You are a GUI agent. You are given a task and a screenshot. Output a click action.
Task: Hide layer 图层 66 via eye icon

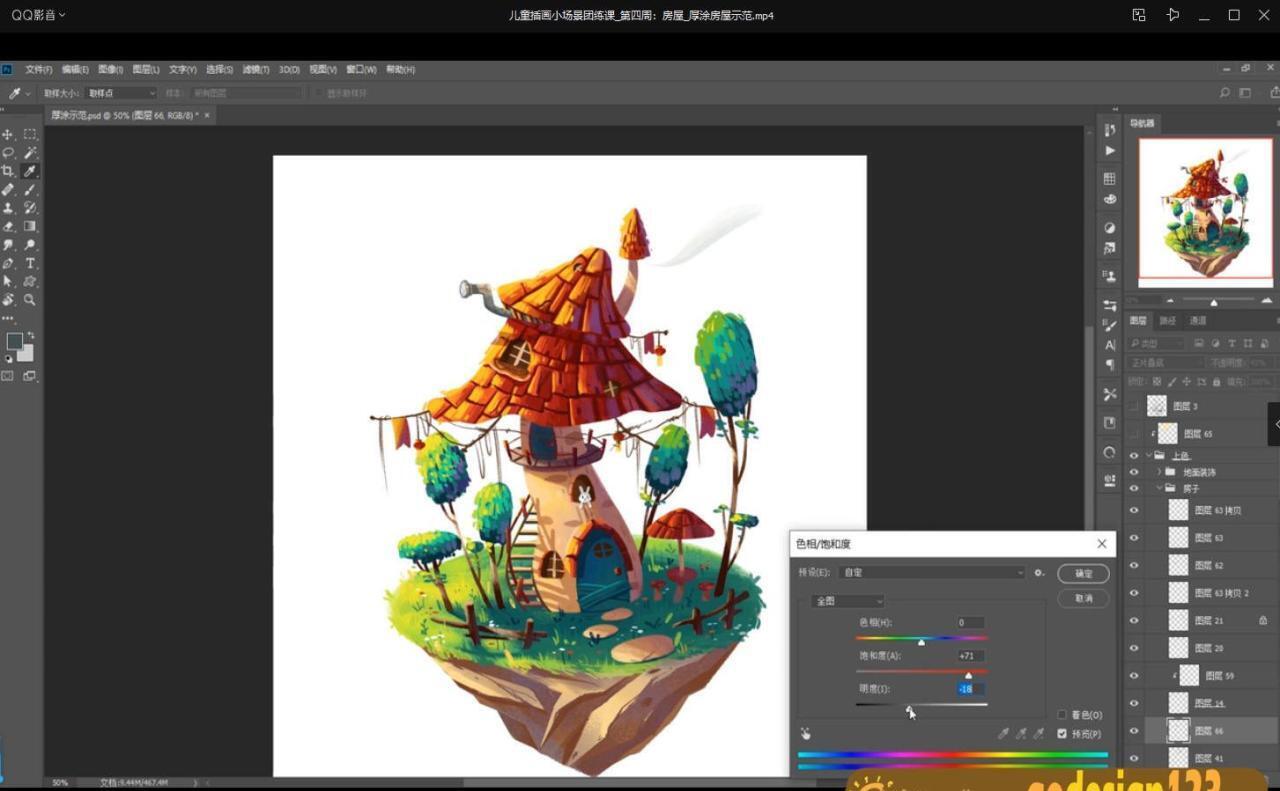[x=1134, y=731]
